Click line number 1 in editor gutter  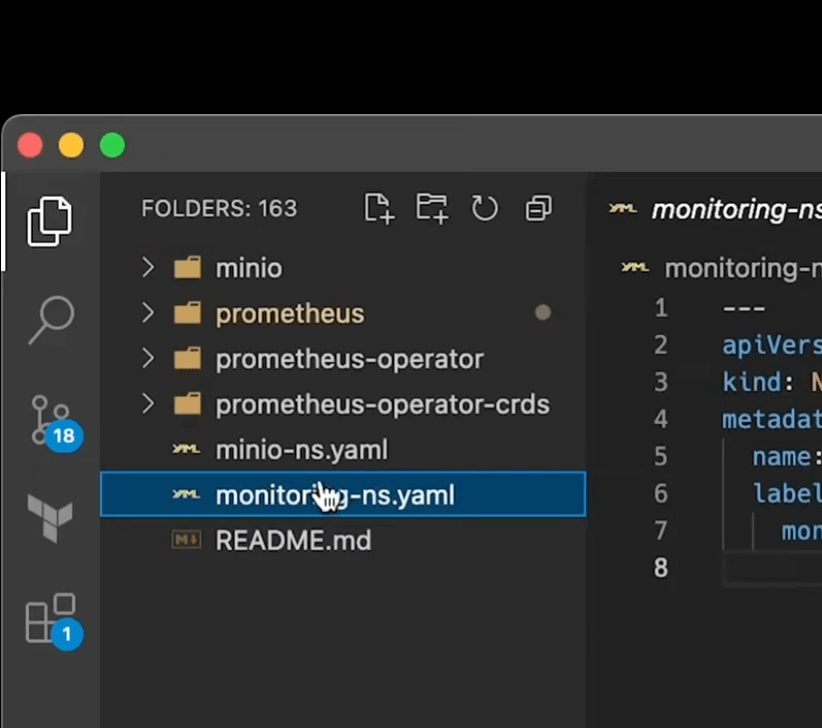coord(661,308)
